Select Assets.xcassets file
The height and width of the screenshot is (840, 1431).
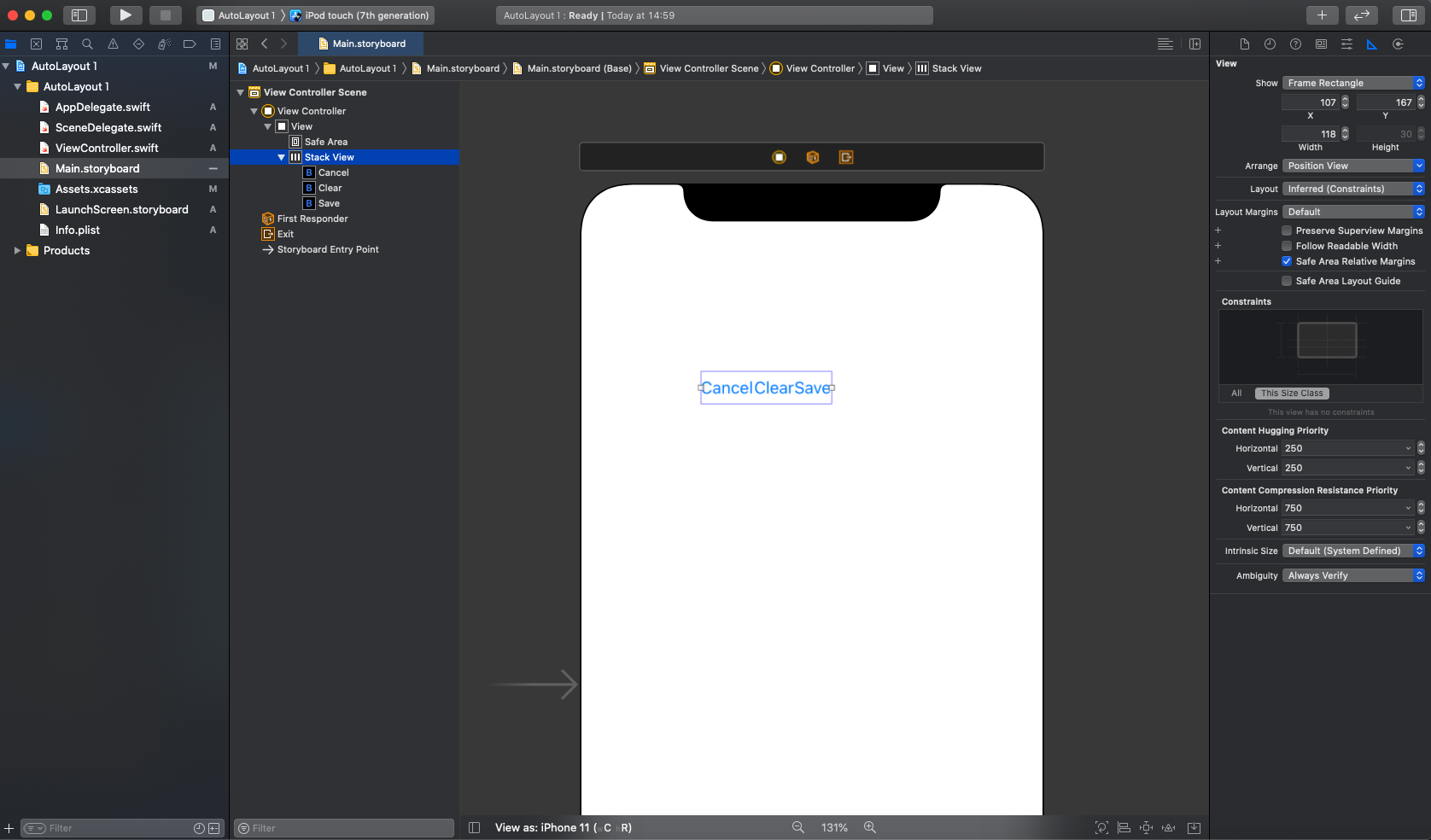pyautogui.click(x=96, y=189)
